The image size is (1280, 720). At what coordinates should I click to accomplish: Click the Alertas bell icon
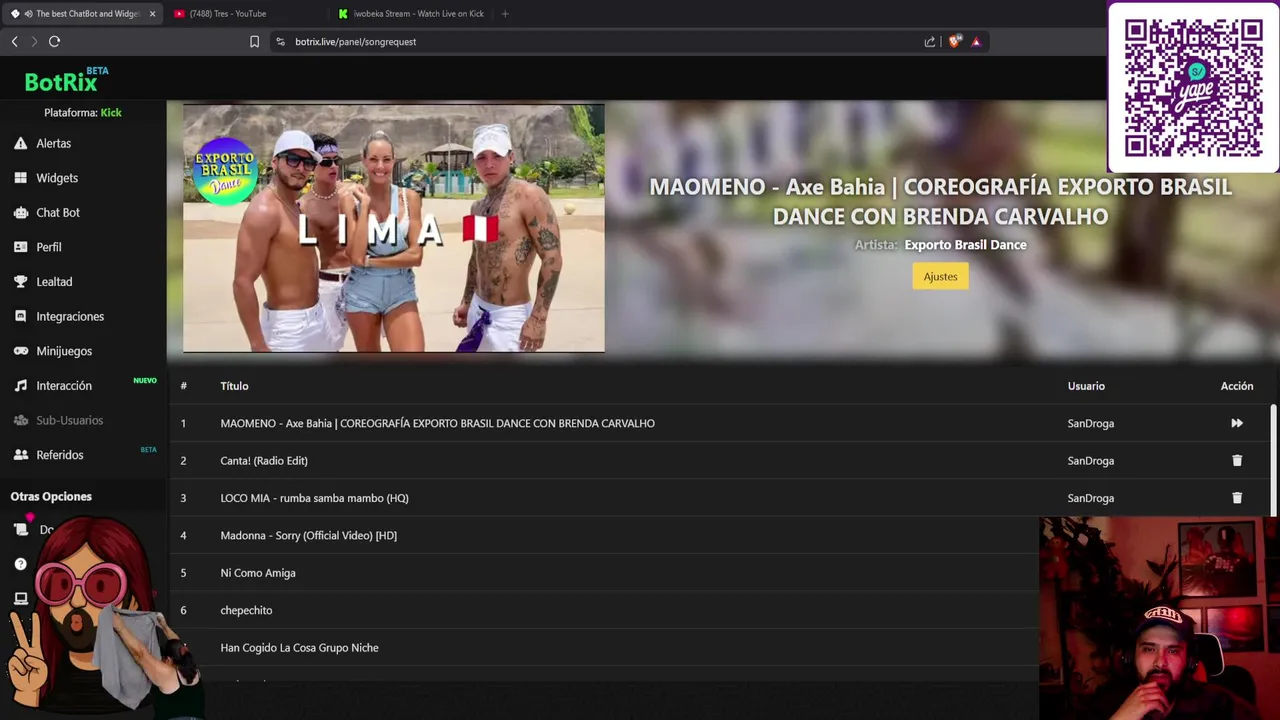point(20,143)
